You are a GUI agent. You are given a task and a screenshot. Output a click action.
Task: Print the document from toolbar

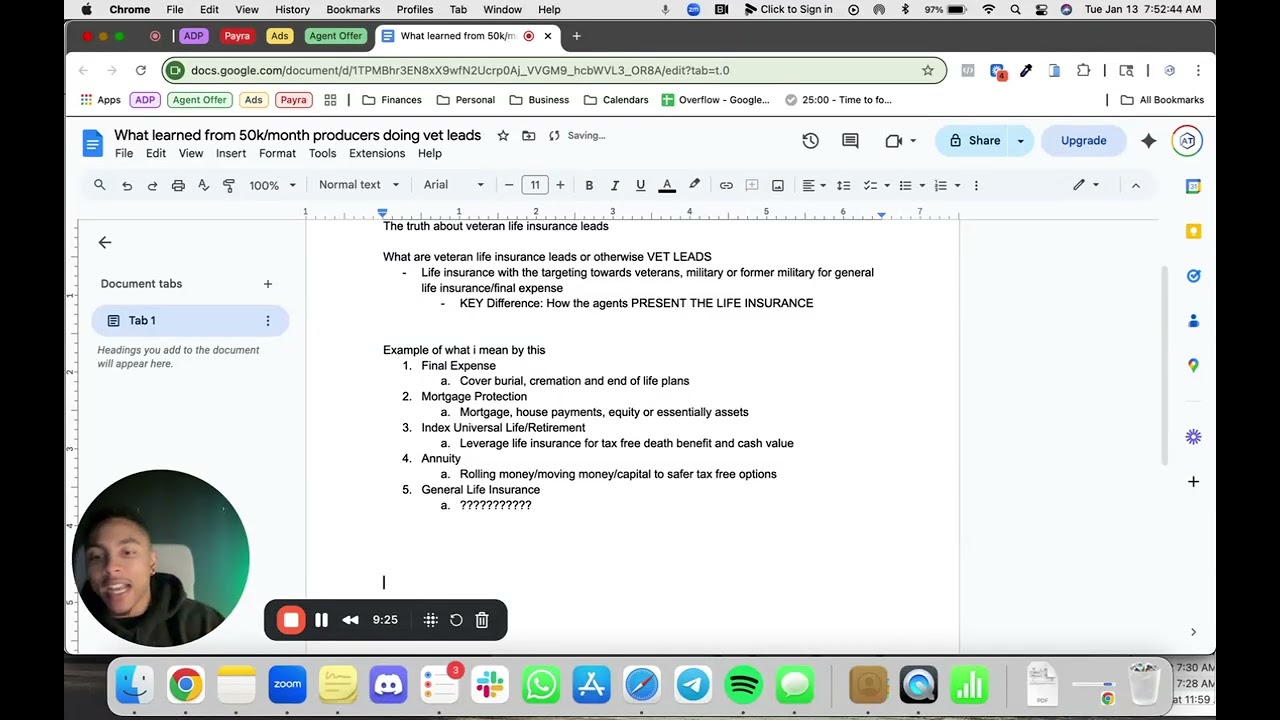(x=178, y=185)
